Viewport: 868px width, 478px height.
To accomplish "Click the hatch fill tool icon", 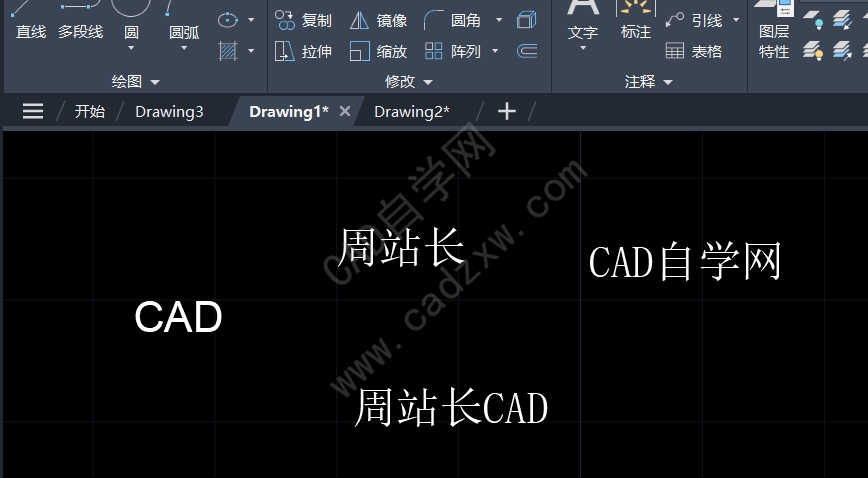I will pyautogui.click(x=228, y=52).
